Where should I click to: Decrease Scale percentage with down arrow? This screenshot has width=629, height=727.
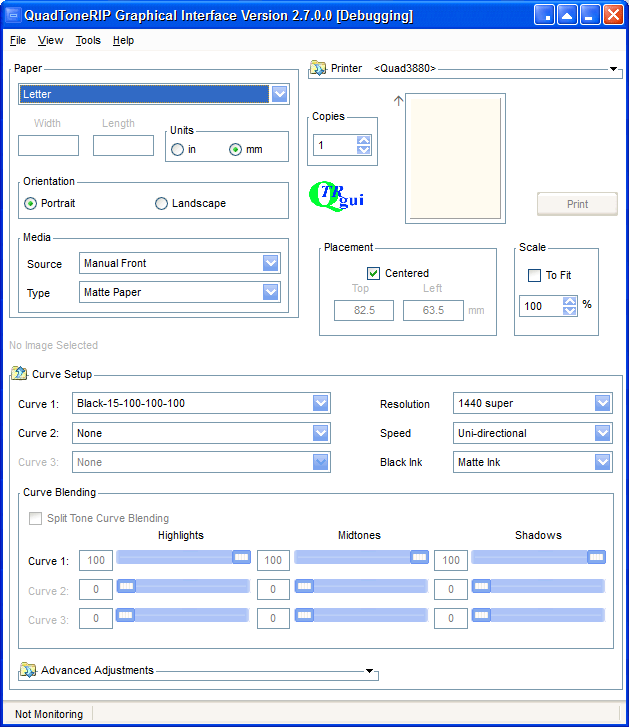point(570,311)
